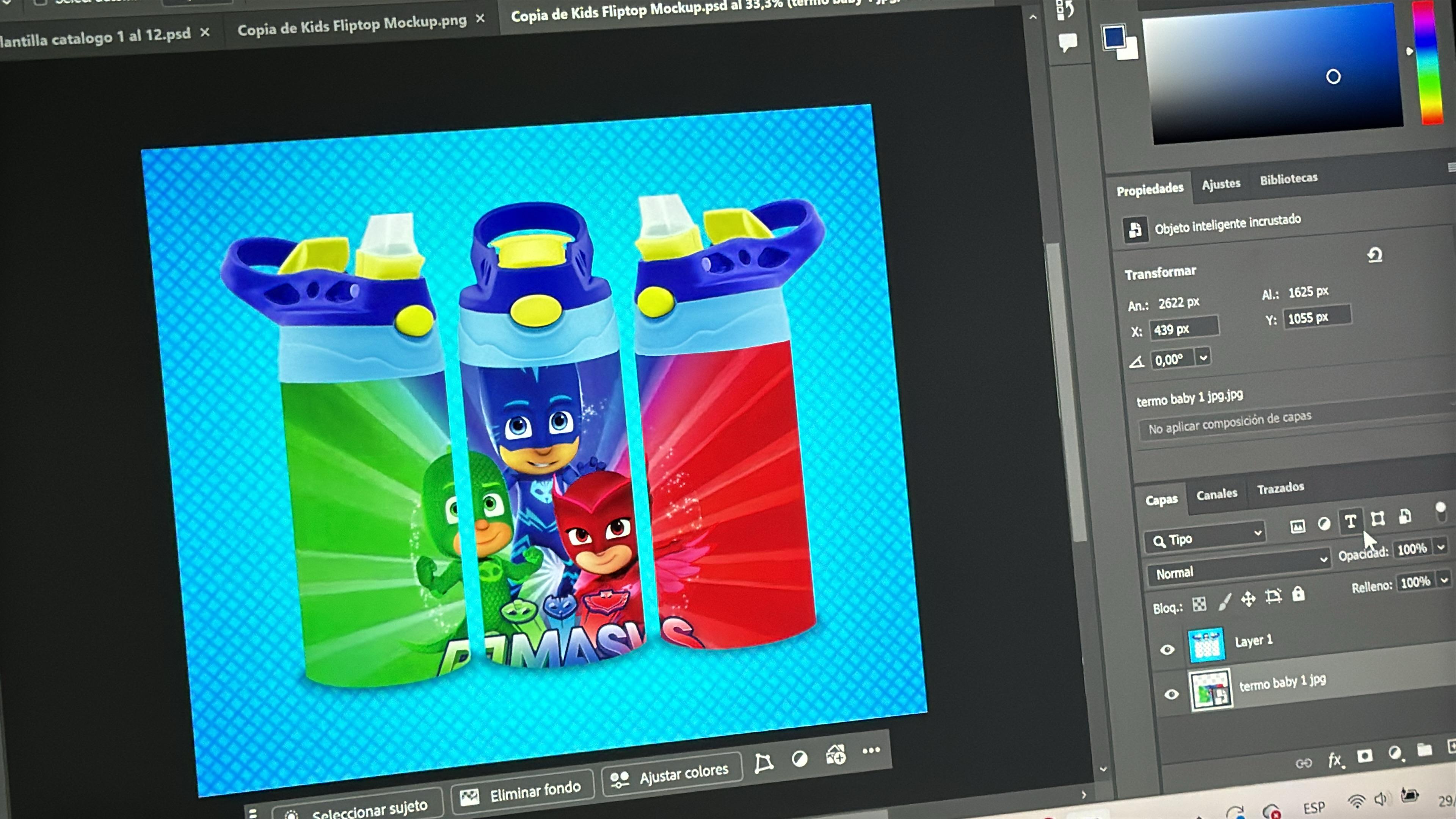Expand the Opacidad percentage dropdown

1441,546
